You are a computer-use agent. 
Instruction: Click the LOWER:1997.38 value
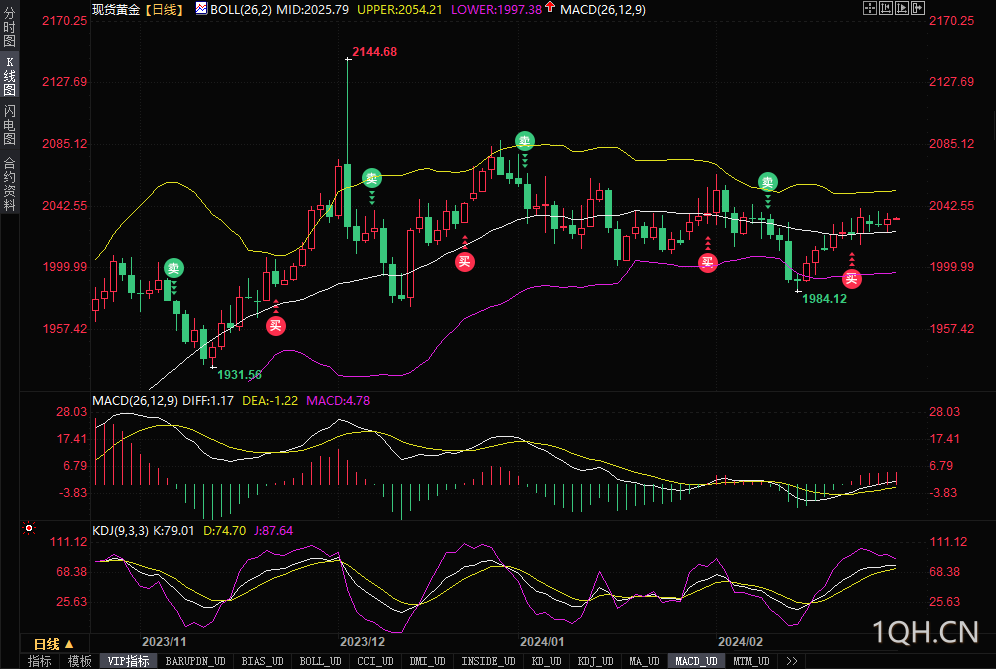[496, 10]
